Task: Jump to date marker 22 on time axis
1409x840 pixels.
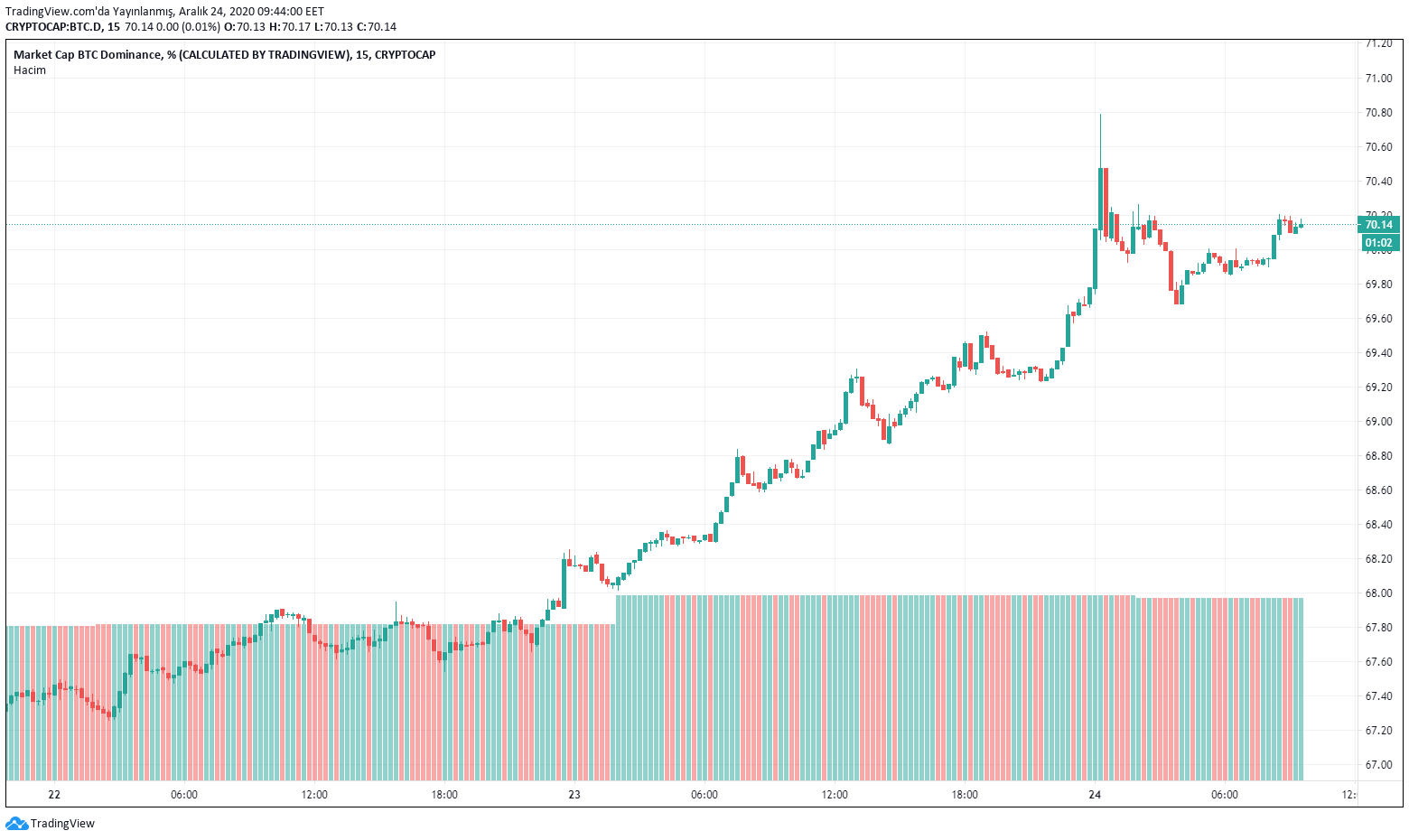Action: (x=54, y=795)
